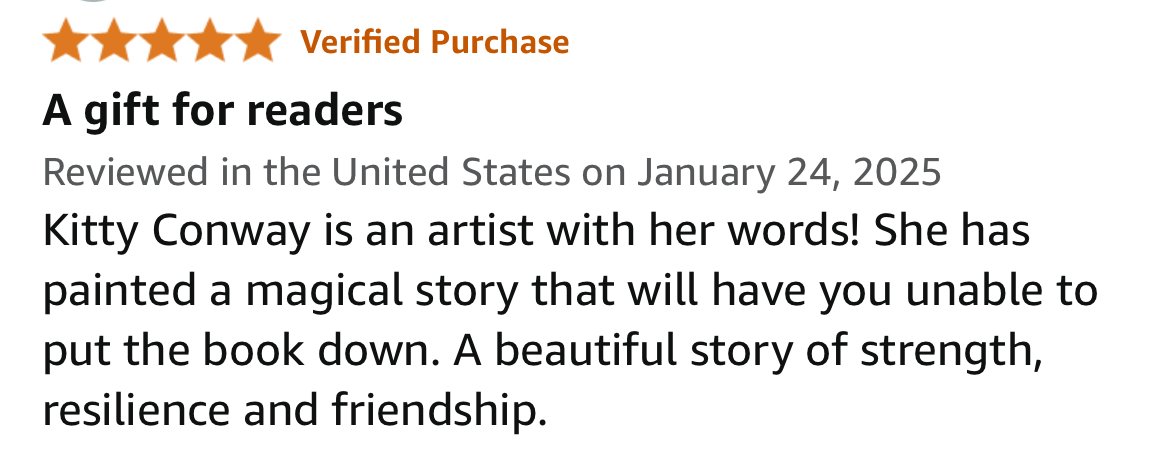Open the review titled A gift for readers
Image resolution: width=1170 pixels, height=457 pixels.
click(222, 111)
